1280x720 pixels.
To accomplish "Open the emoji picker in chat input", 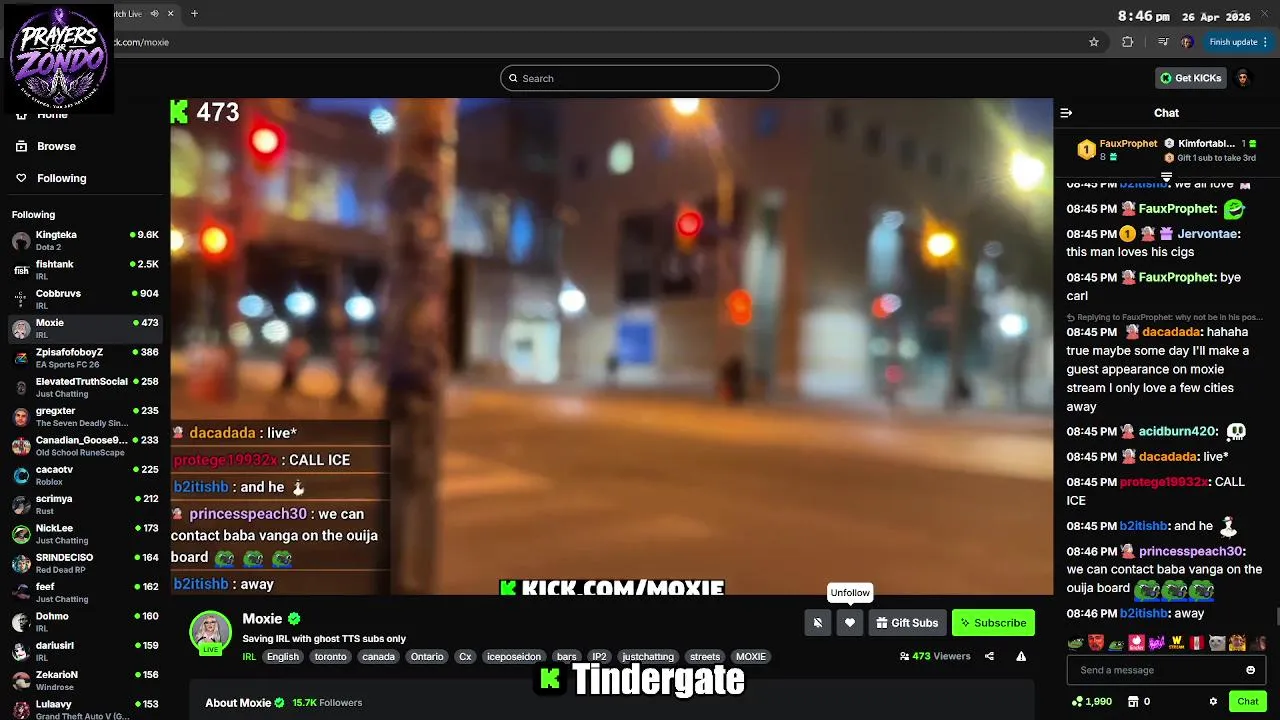I will [1250, 670].
